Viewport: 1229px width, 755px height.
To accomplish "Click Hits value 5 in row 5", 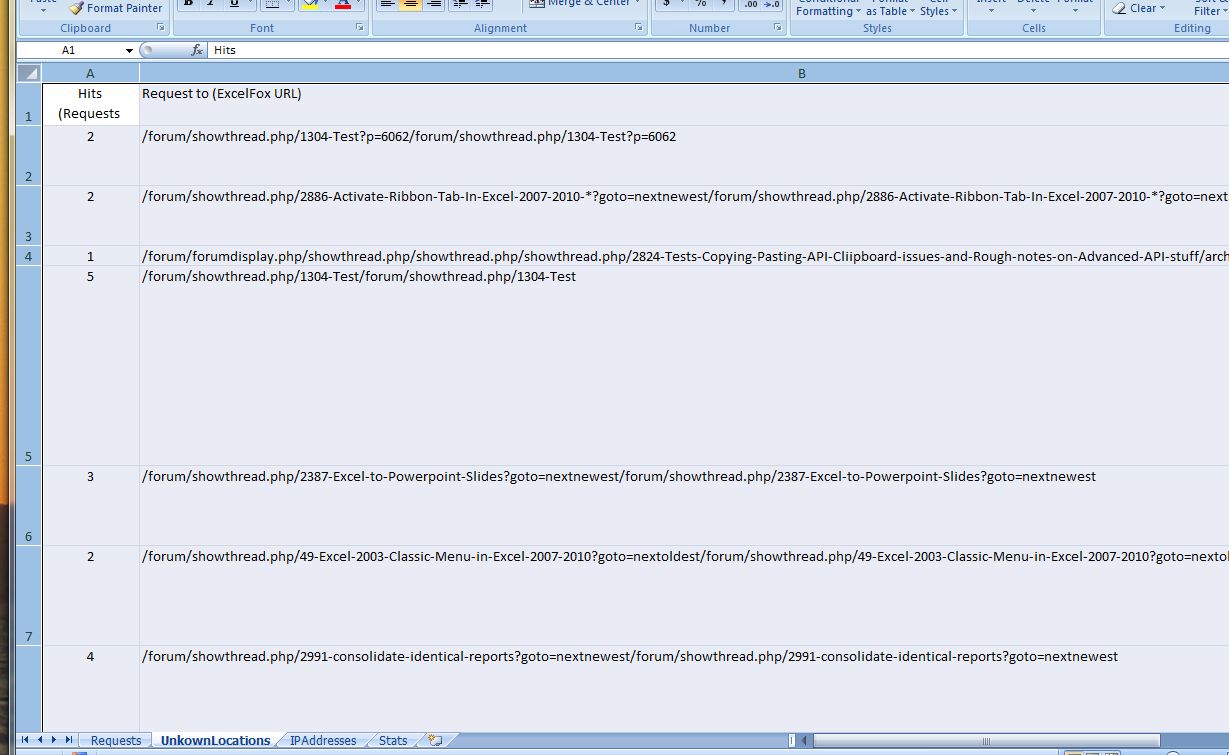I will (x=91, y=365).
